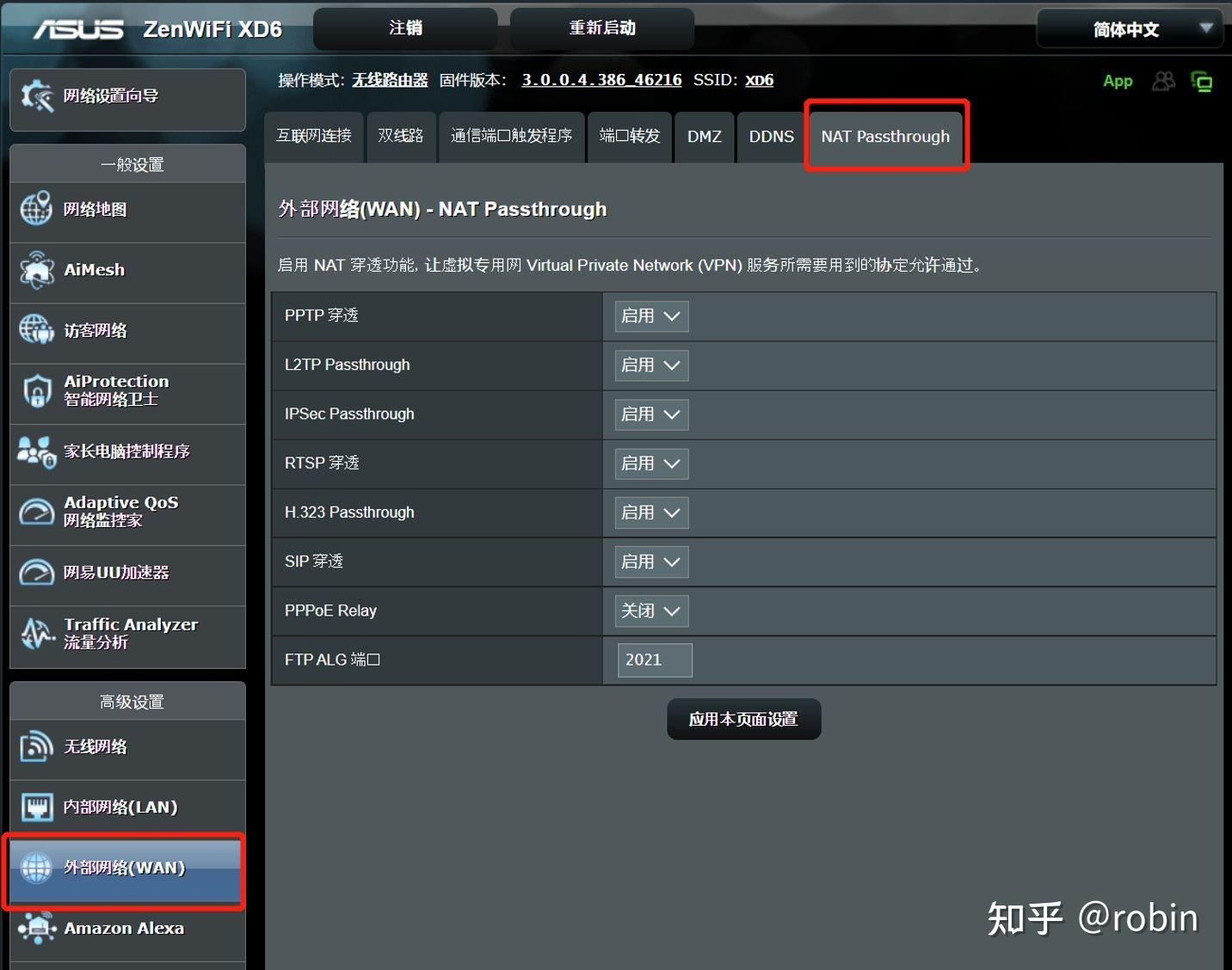The image size is (1232, 970).
Task: Click the 注销 logout button
Action: tap(405, 28)
